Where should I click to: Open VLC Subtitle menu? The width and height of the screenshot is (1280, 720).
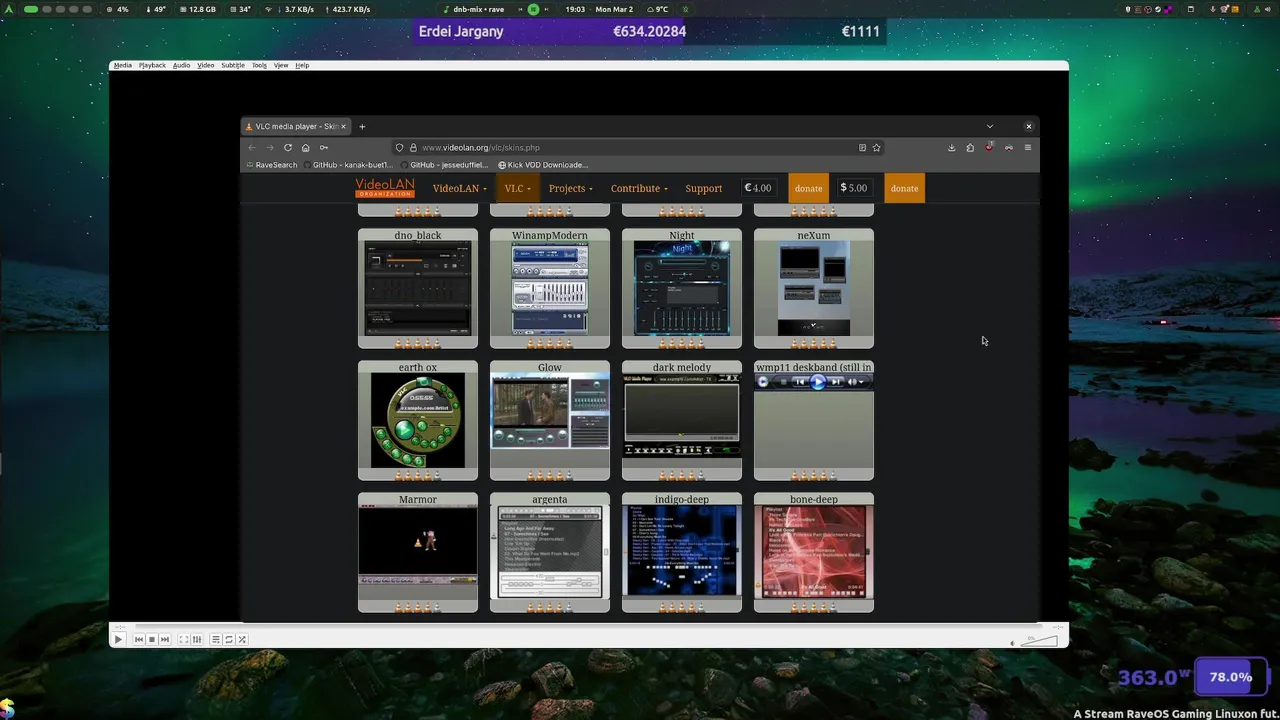(233, 65)
